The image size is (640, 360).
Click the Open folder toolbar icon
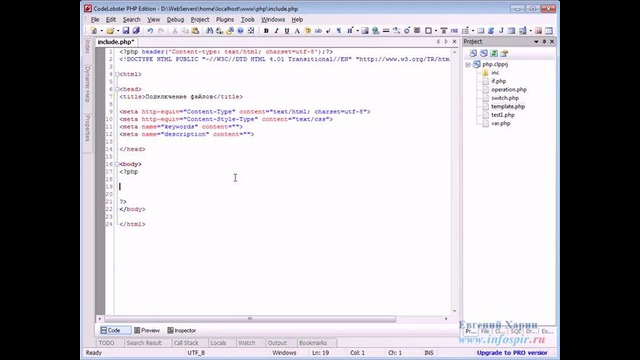point(110,31)
